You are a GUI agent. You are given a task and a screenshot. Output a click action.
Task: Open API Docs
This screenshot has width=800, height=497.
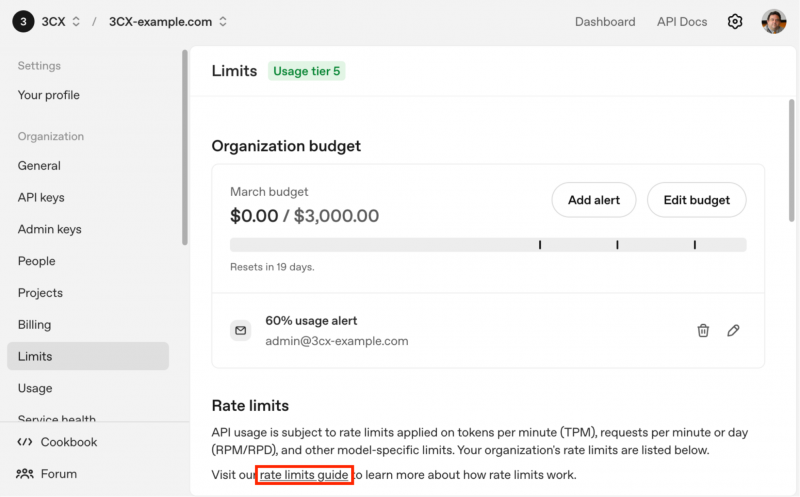682,21
